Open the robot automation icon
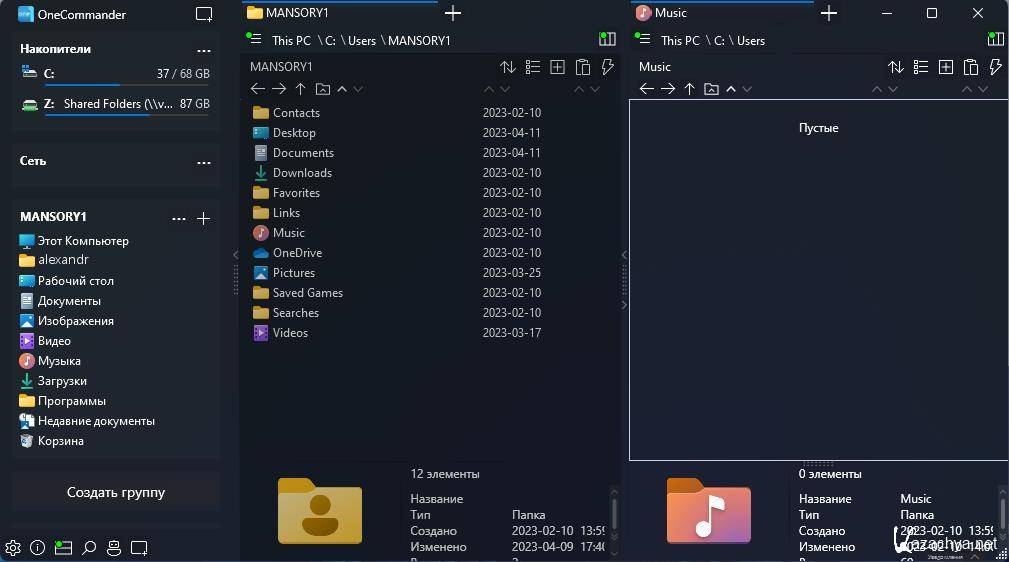1009x562 pixels. pyautogui.click(x=114, y=548)
